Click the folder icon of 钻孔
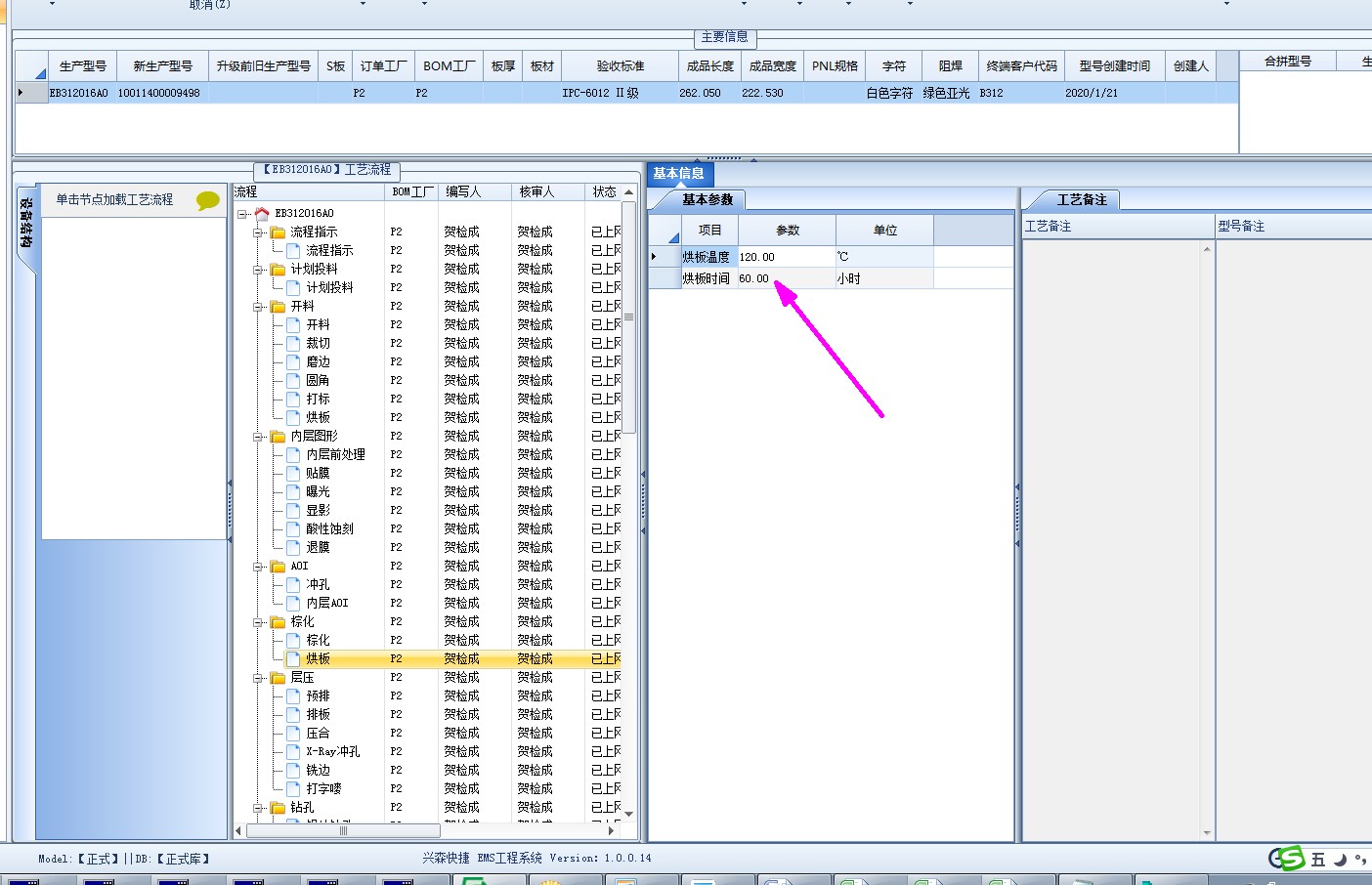This screenshot has width=1372, height=885. [278, 807]
